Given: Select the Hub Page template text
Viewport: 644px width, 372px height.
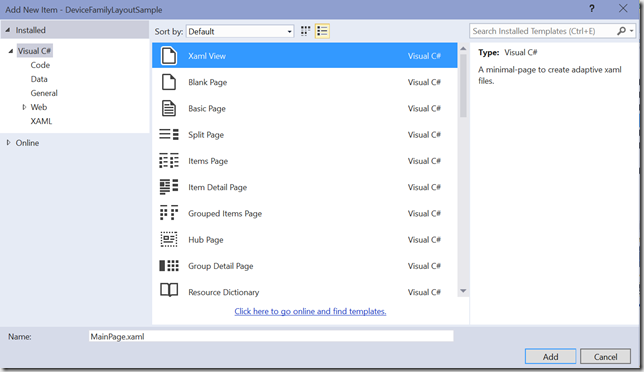Looking at the screenshot, I should click(205, 240).
